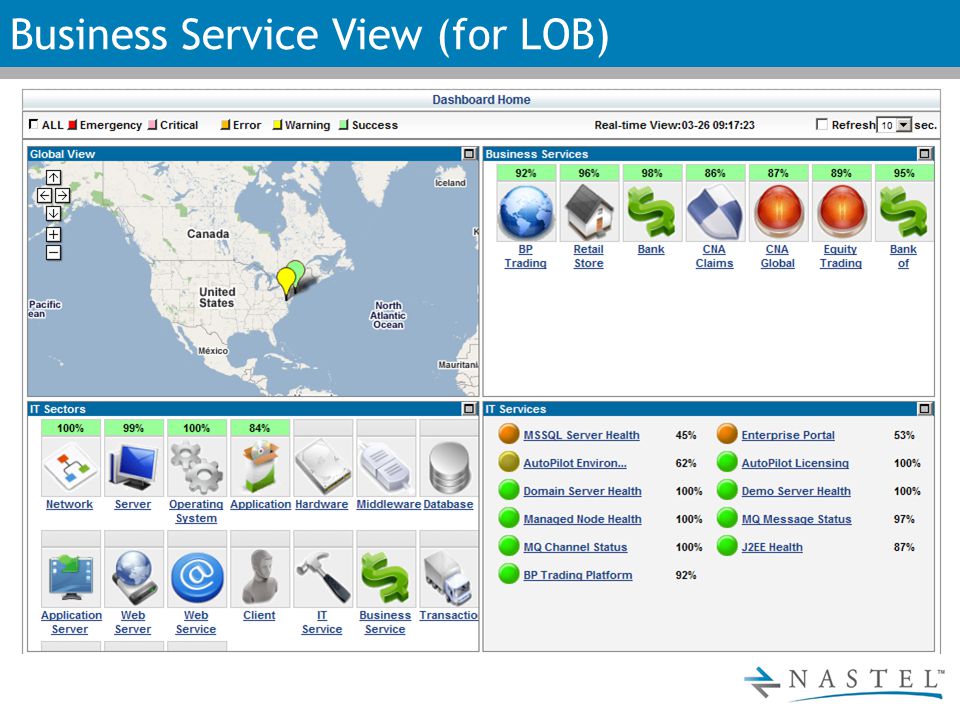The width and height of the screenshot is (960, 720).
Task: Maximize the IT Services panel
Action: coord(924,408)
